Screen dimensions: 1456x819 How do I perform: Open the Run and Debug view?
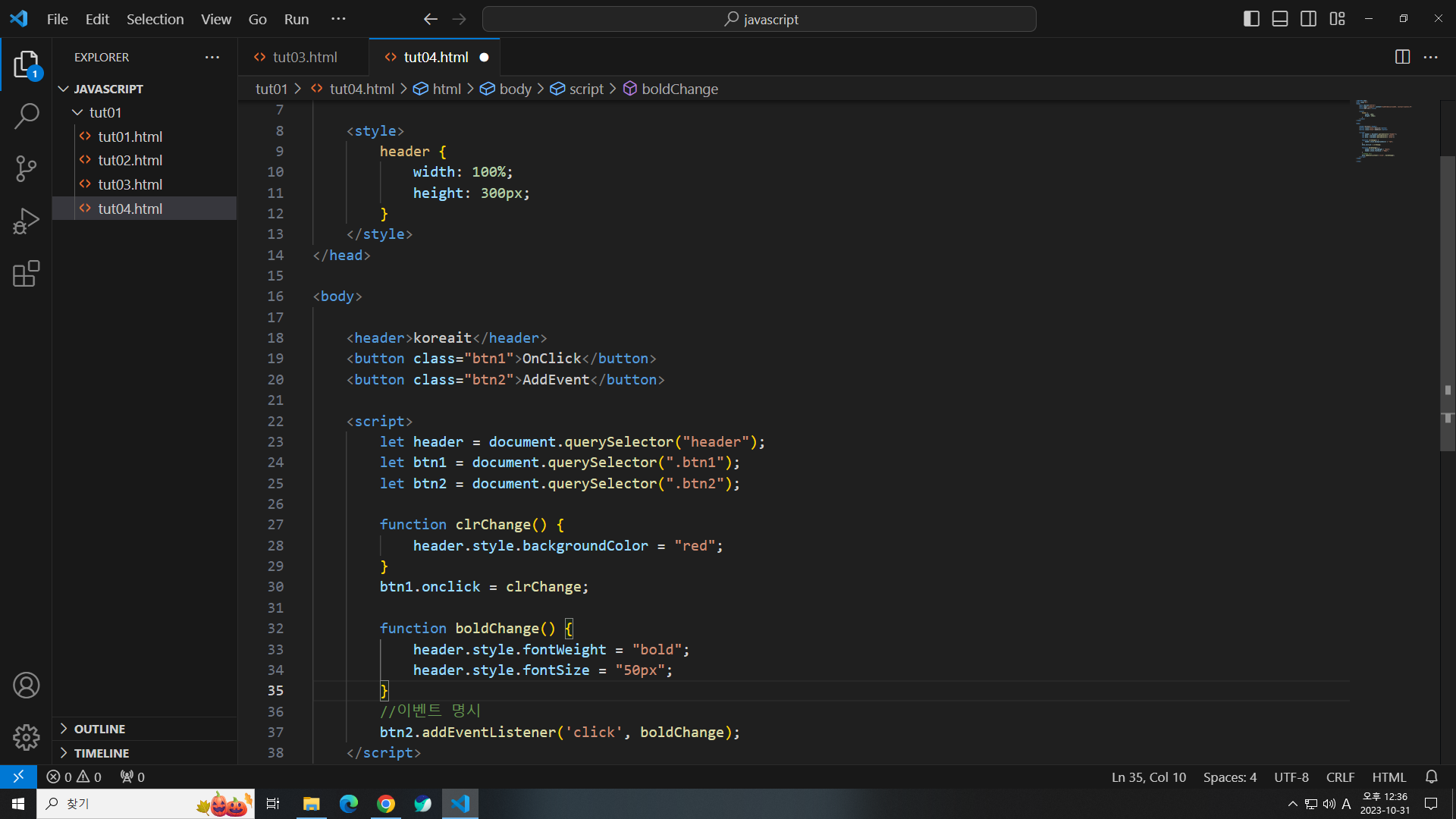[27, 221]
